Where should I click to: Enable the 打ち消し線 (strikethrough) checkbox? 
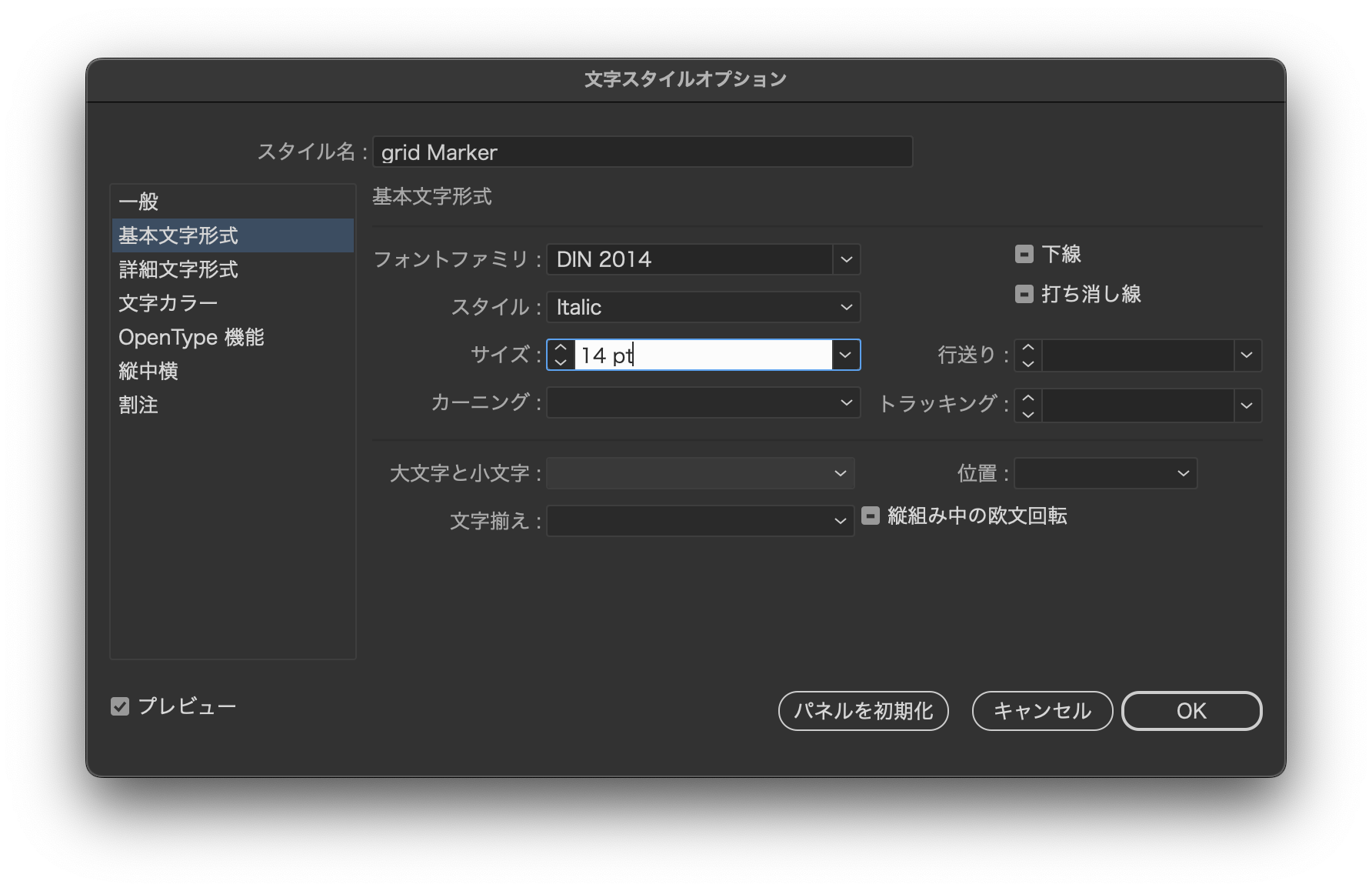point(1025,293)
